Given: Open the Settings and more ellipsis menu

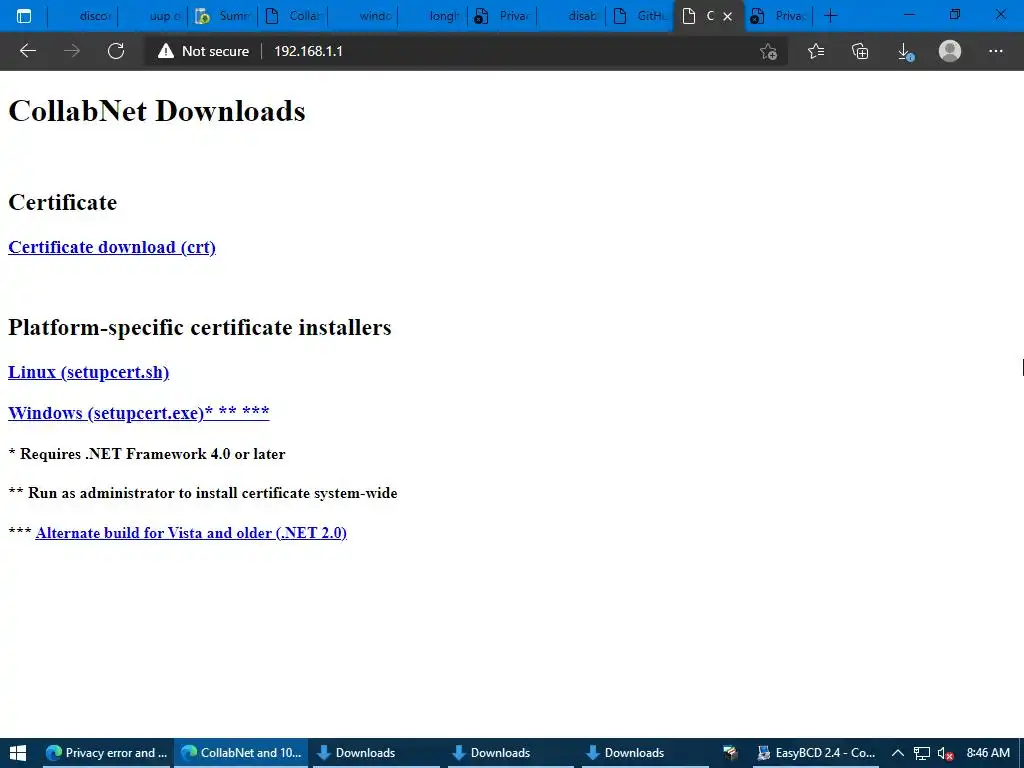Looking at the screenshot, I should [x=995, y=51].
